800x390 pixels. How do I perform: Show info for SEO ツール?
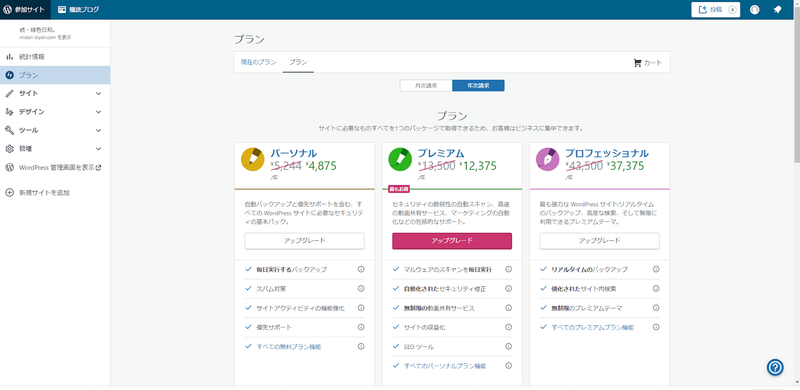click(x=508, y=346)
